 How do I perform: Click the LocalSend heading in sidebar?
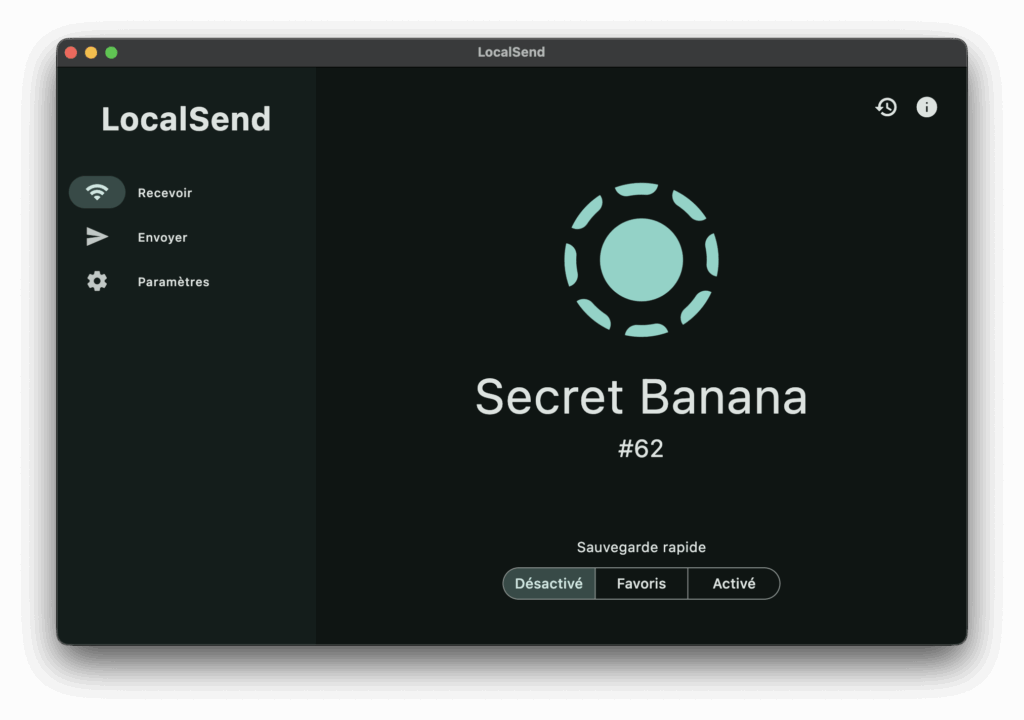click(186, 119)
